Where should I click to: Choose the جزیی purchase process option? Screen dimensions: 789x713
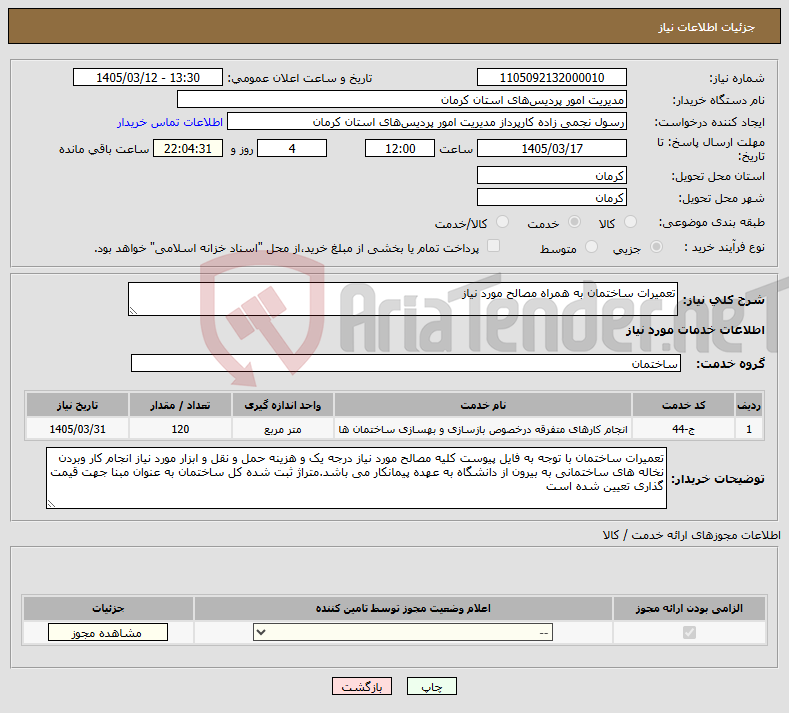pos(656,247)
